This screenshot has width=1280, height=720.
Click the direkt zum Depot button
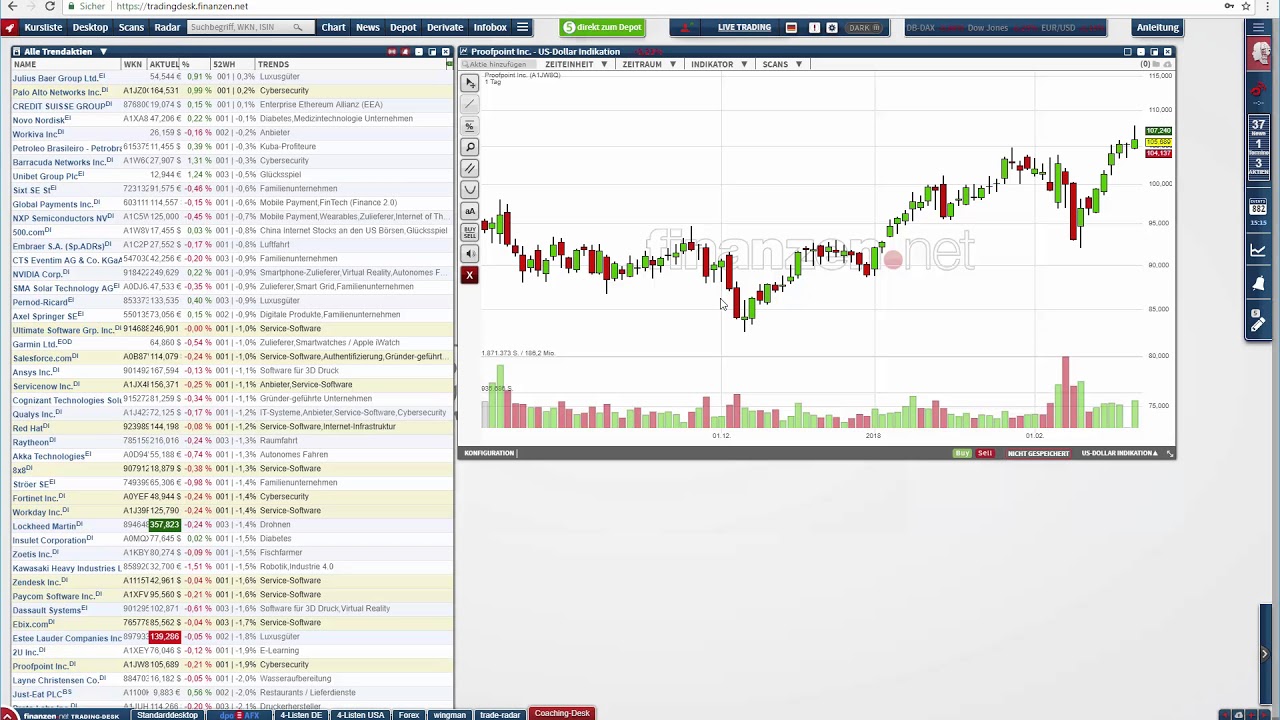(602, 28)
